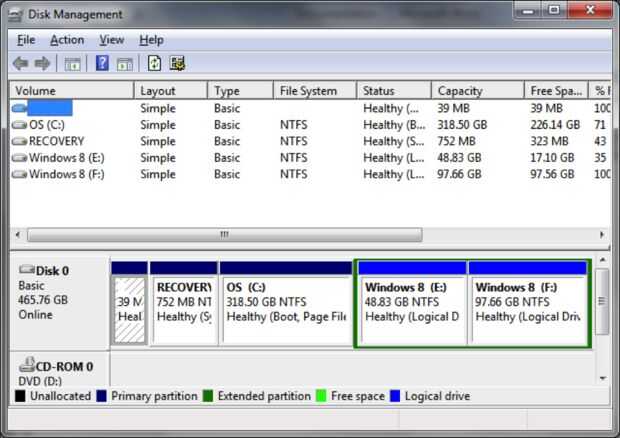Click the 97.66 GB capacity cell
This screenshot has width=620, height=438.
459,174
